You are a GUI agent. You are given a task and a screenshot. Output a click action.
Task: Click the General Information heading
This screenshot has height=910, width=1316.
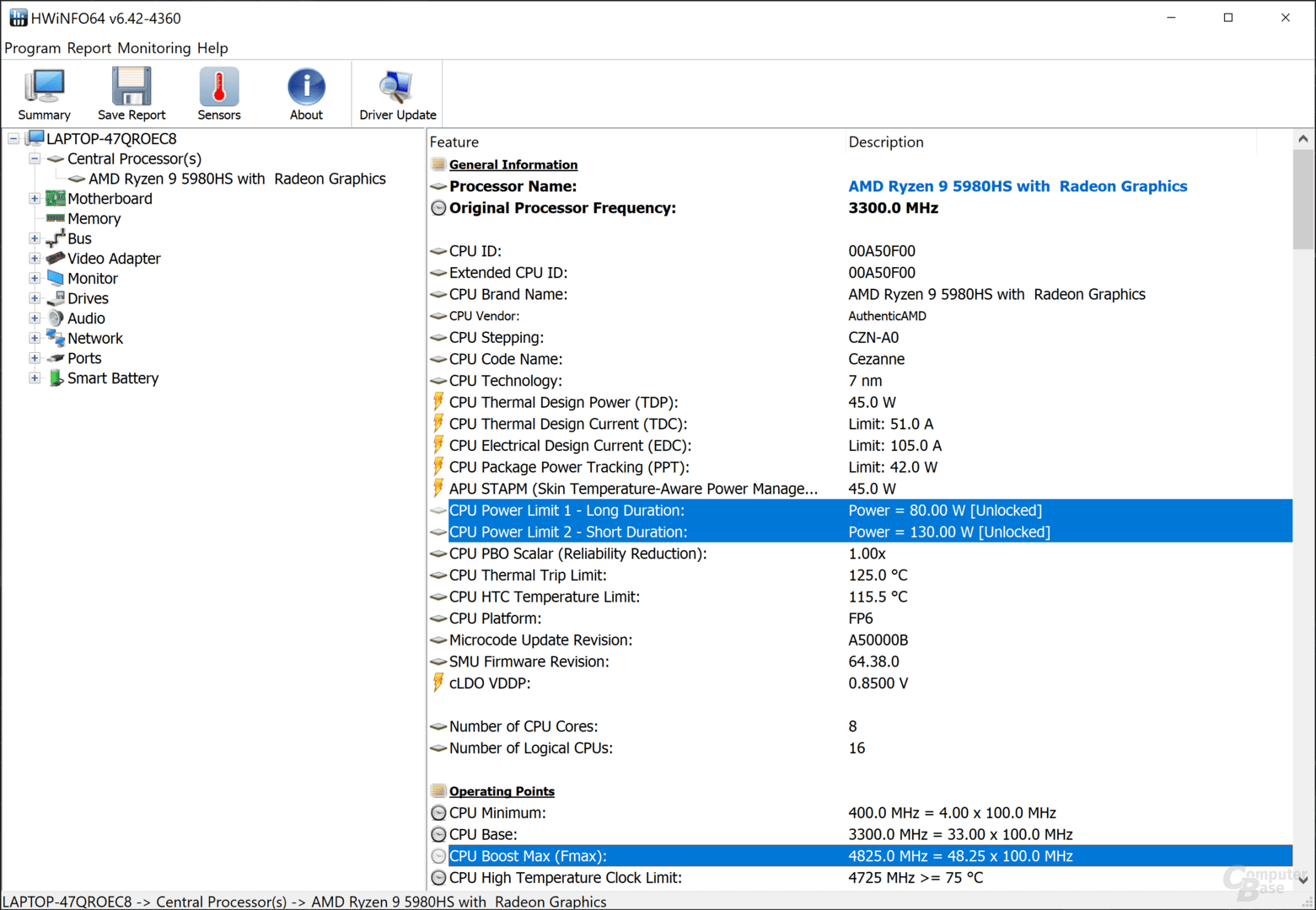(513, 164)
